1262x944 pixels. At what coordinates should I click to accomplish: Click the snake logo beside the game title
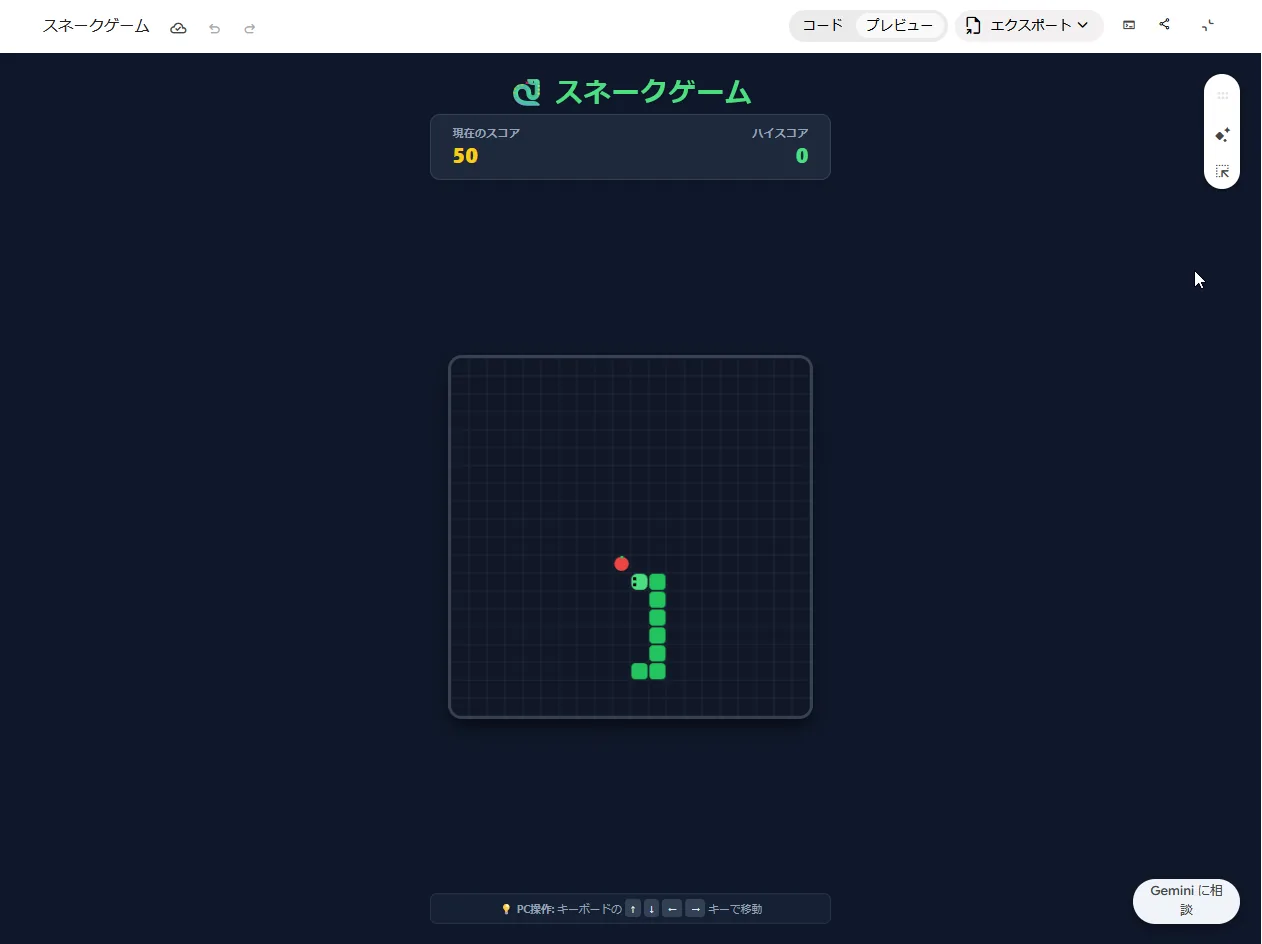527,92
